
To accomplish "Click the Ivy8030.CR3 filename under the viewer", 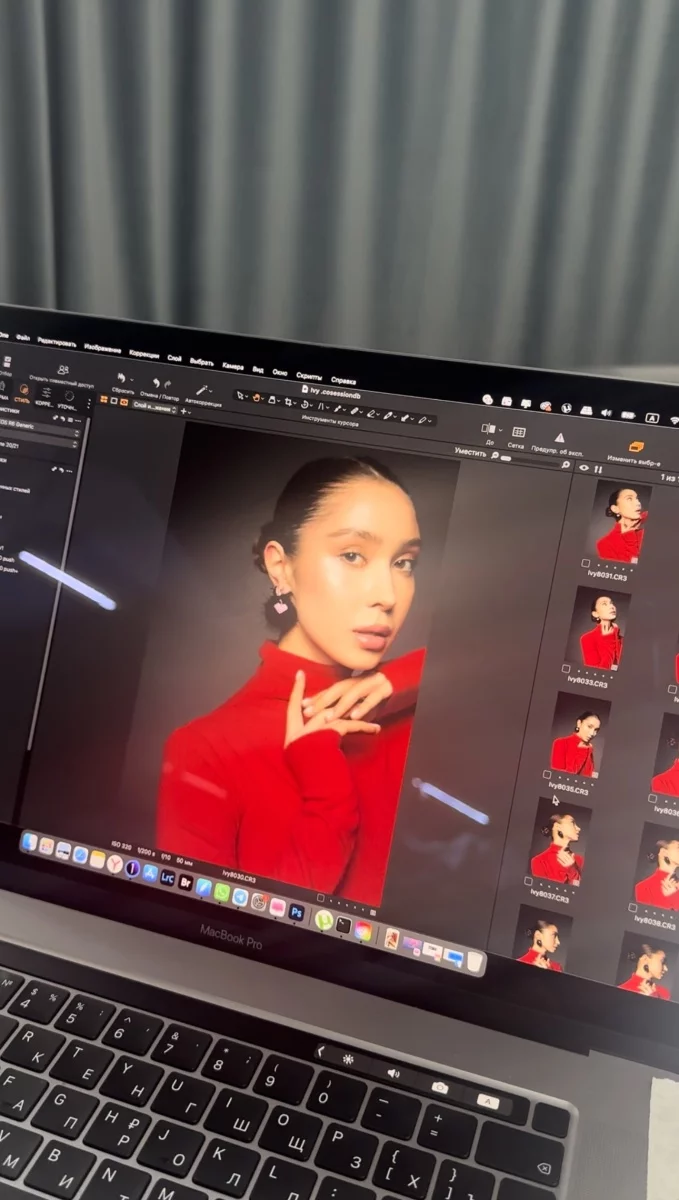I will click(239, 875).
